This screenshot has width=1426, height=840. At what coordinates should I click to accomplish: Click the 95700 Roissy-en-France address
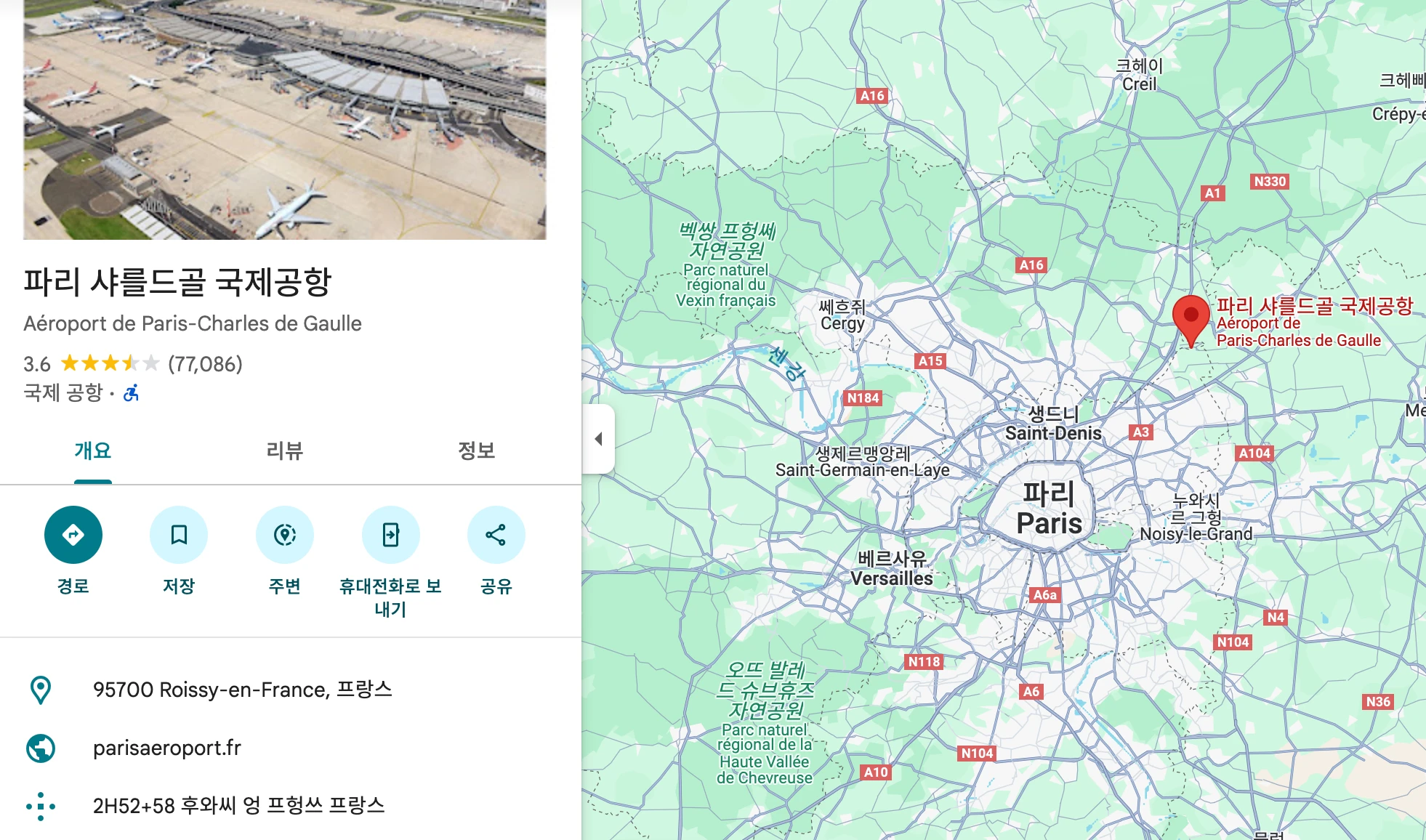(243, 690)
